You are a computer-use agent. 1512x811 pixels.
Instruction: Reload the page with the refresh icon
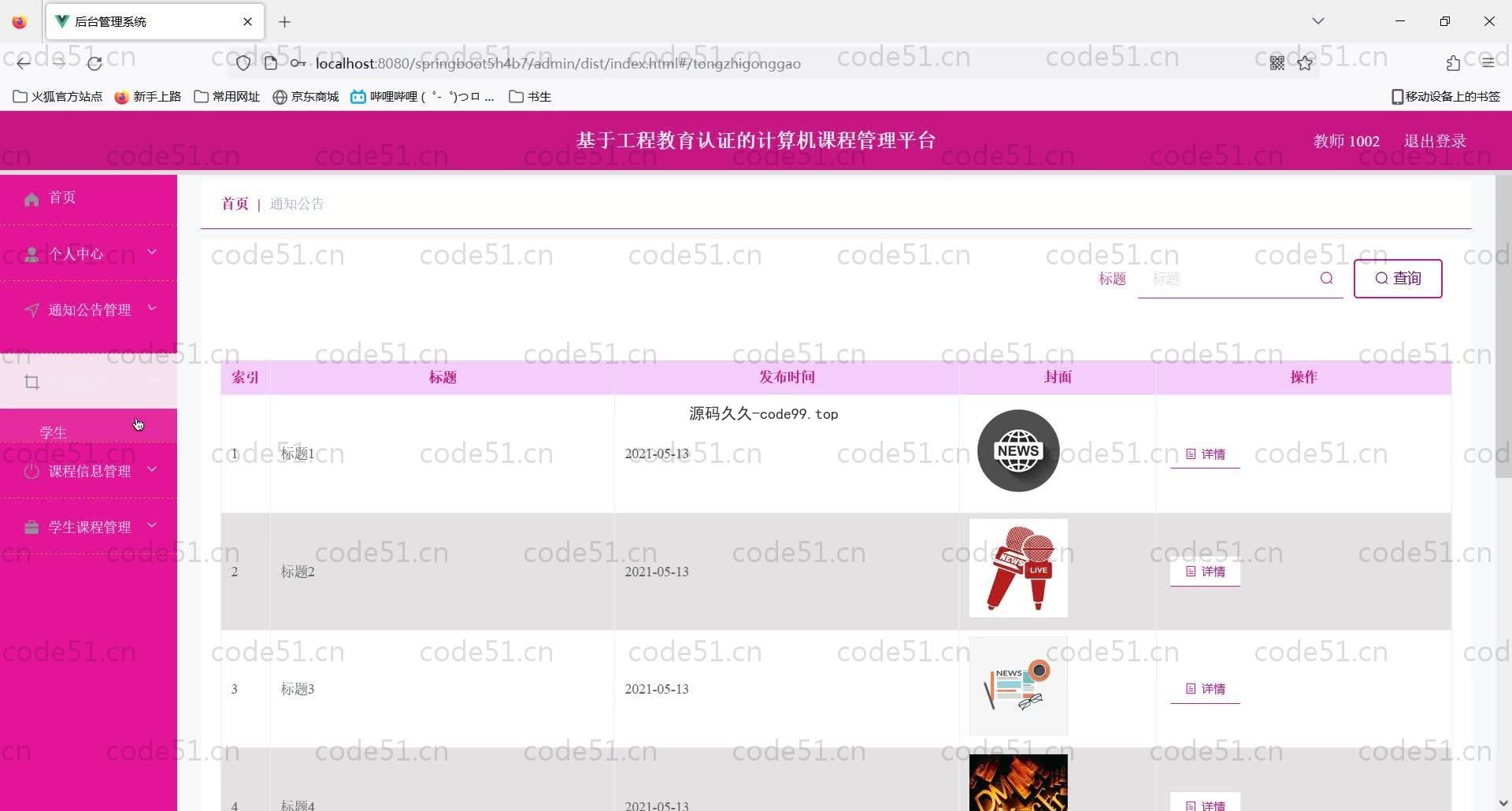click(94, 63)
